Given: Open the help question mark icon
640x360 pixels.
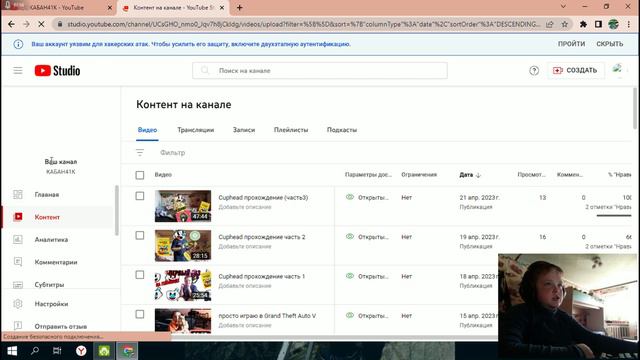Looking at the screenshot, I should click(x=534, y=71).
